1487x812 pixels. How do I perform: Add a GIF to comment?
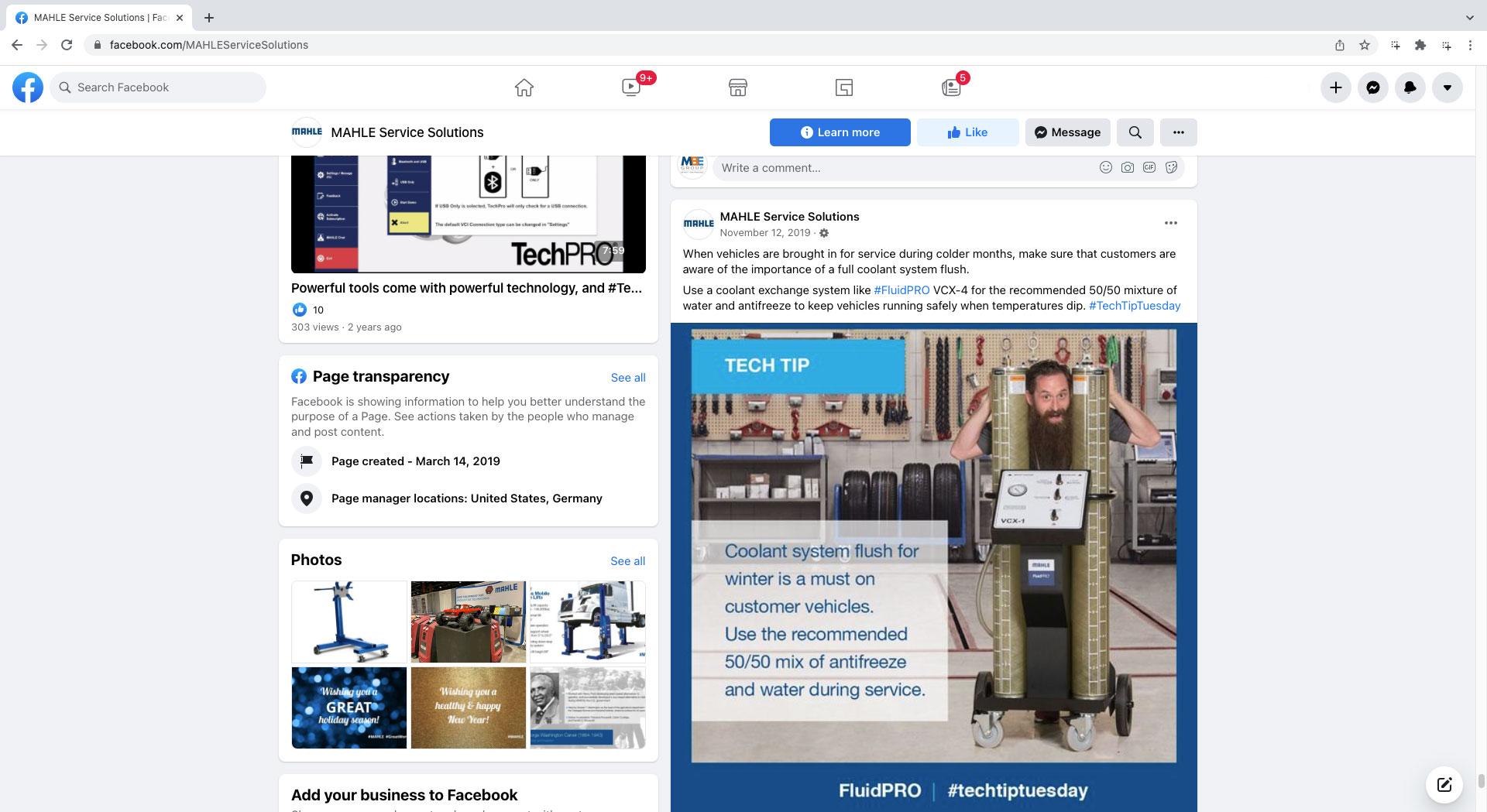[1149, 167]
